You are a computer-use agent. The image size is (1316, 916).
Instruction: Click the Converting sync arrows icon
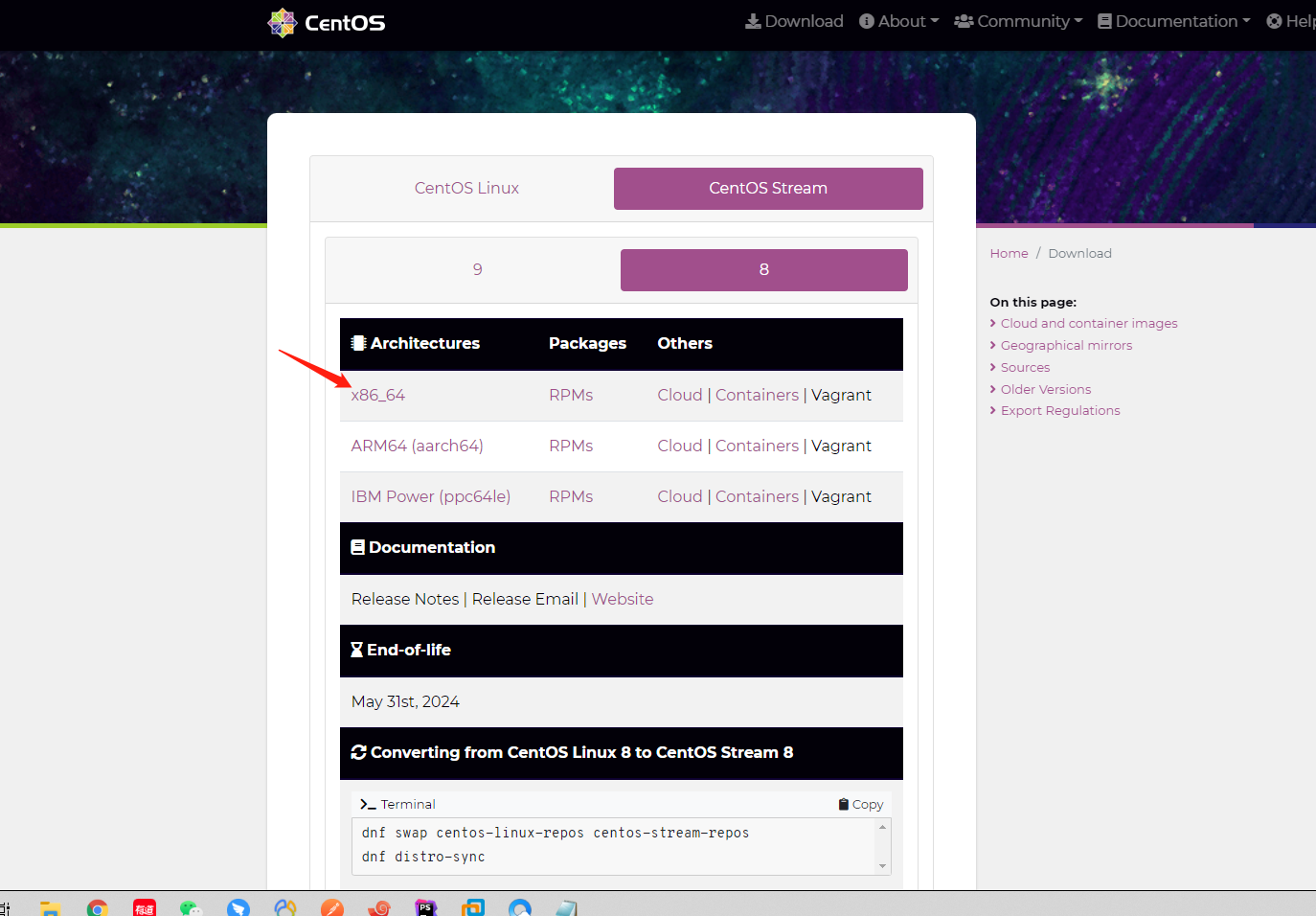(358, 752)
